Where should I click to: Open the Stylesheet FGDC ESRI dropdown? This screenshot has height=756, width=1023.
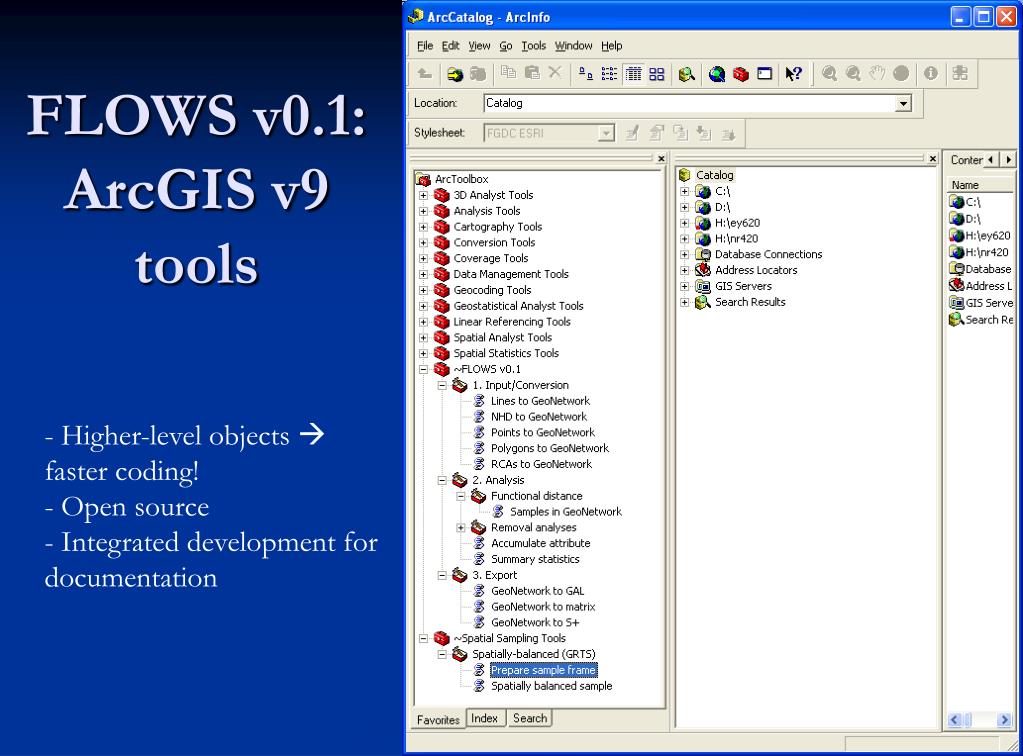[606, 133]
